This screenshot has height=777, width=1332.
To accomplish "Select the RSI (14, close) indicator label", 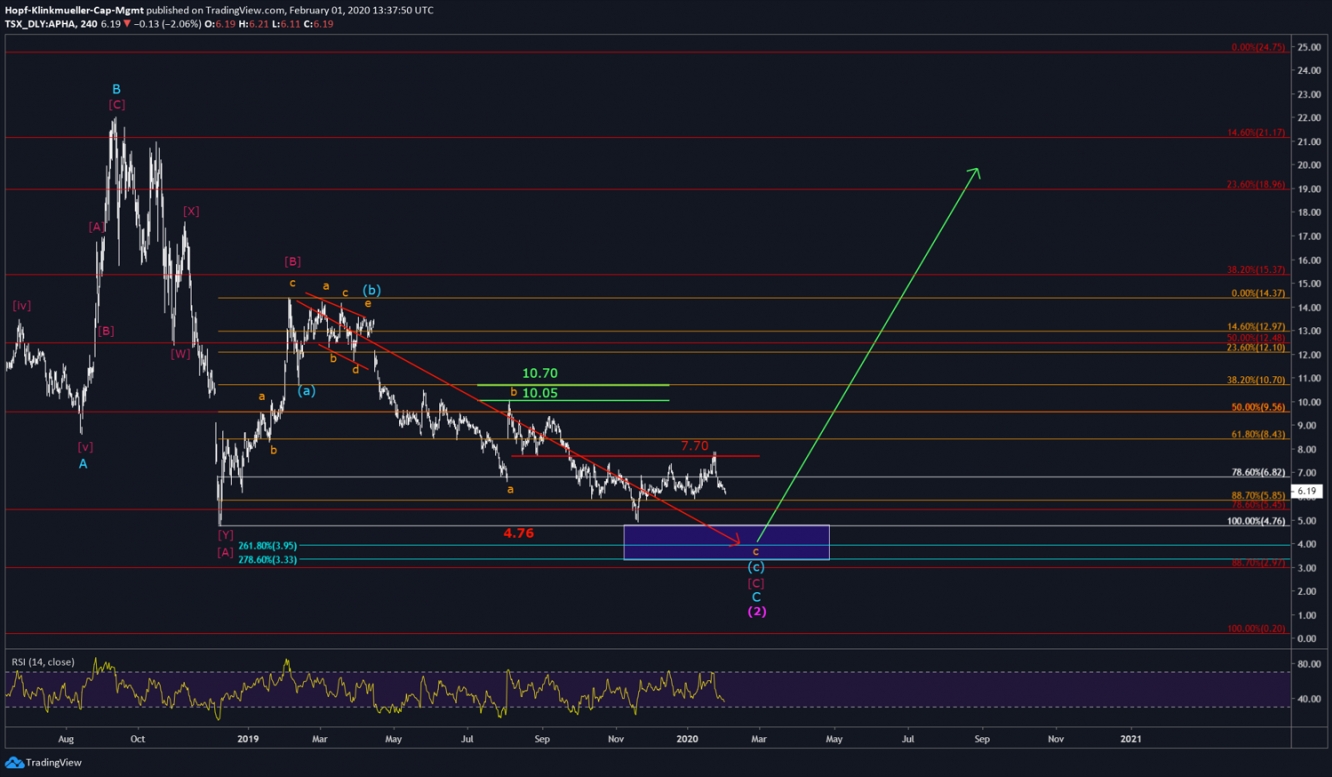I will click(x=42, y=661).
